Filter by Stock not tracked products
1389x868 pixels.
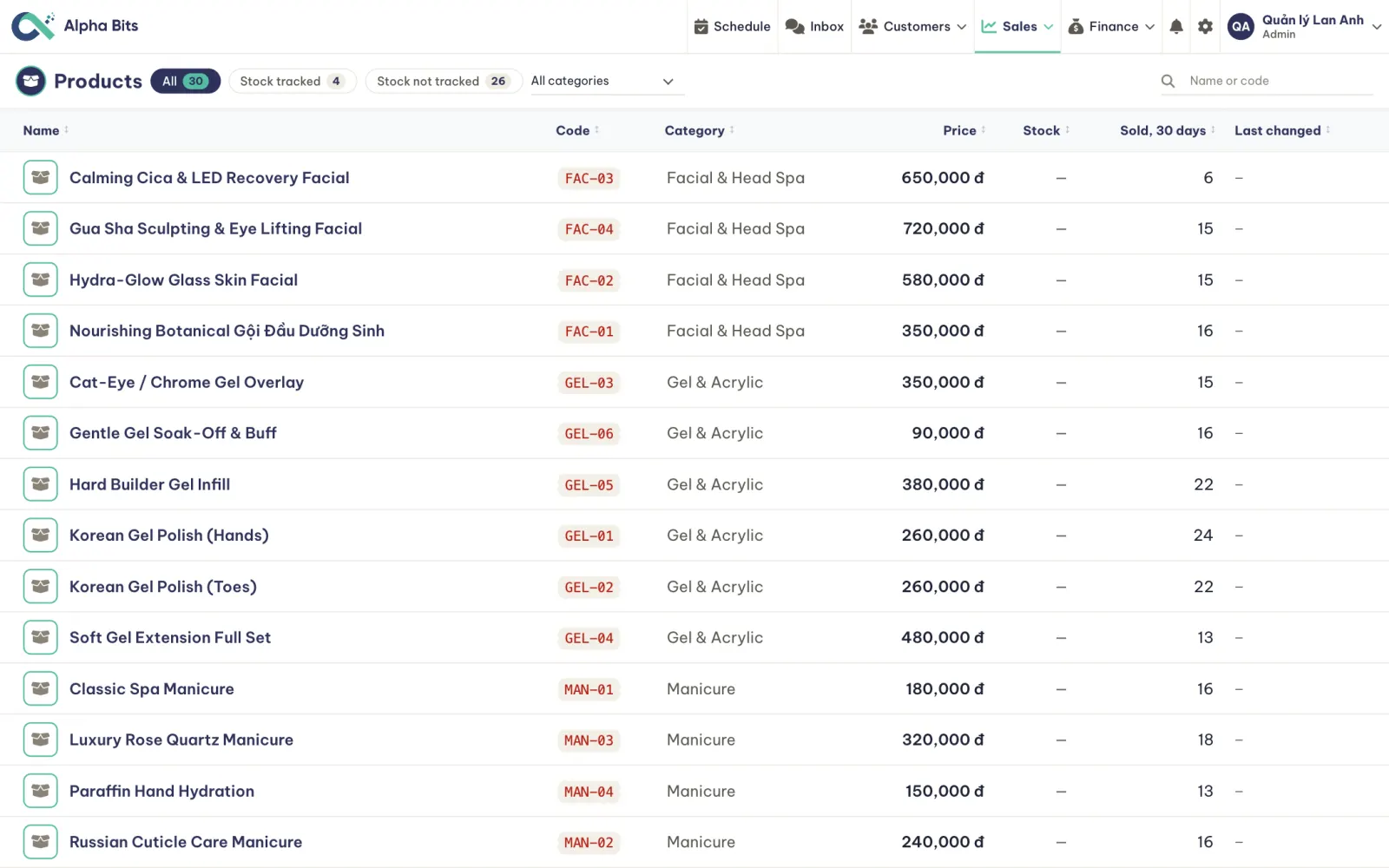[443, 81]
